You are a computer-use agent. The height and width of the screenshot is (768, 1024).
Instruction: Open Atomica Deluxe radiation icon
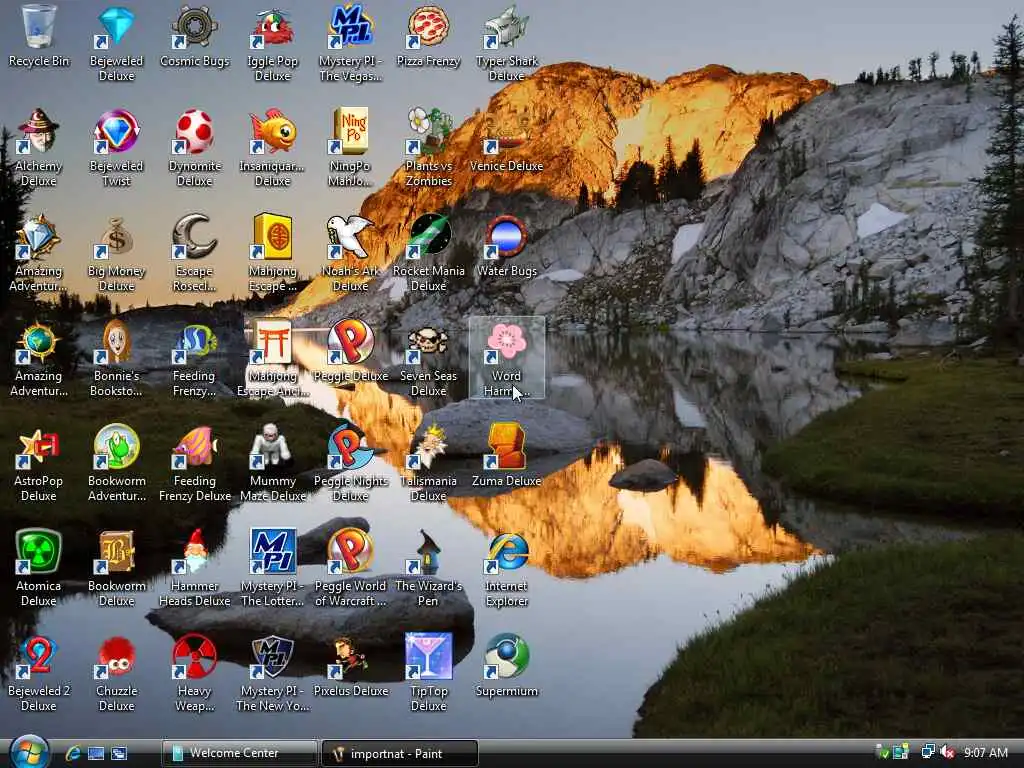pos(39,568)
